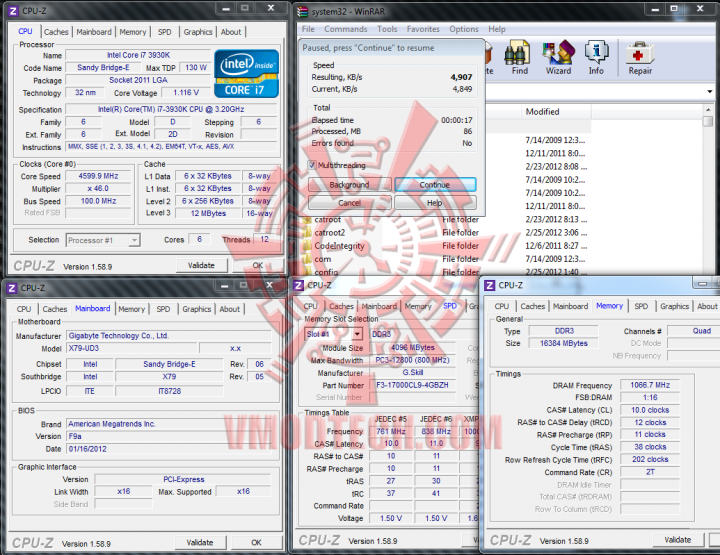Viewport: 720px width, 555px height.
Task: Click the Channels value Quad
Action: click(x=693, y=331)
